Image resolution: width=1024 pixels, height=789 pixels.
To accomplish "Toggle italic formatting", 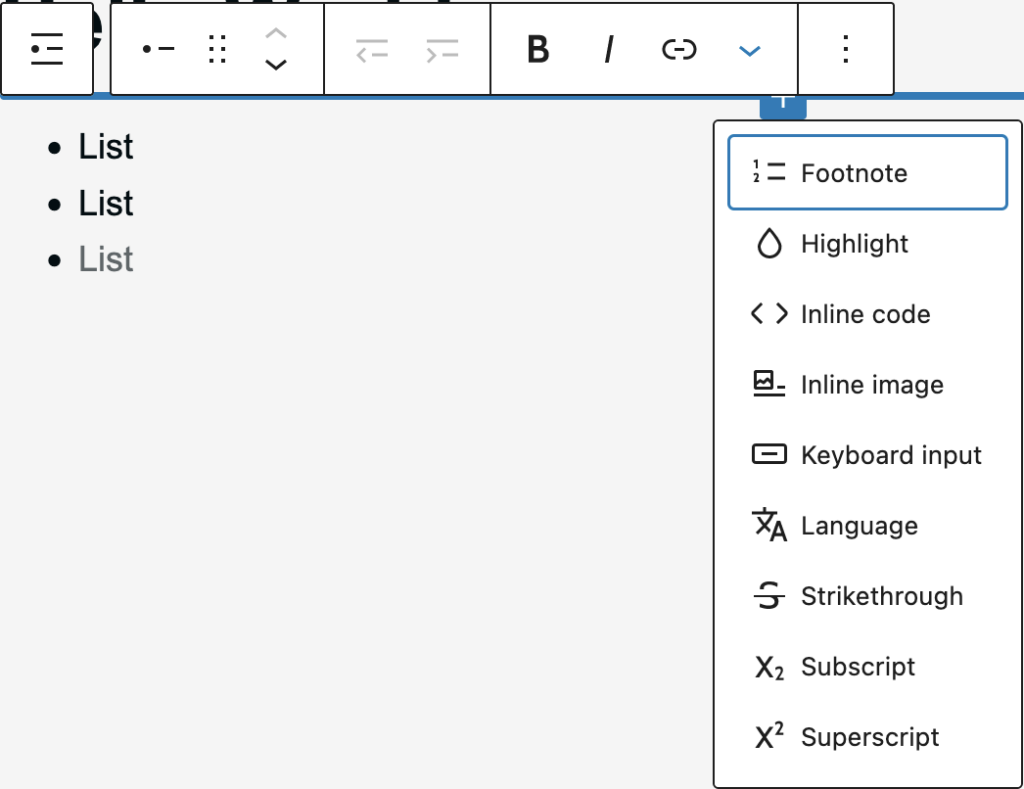I will pos(609,49).
